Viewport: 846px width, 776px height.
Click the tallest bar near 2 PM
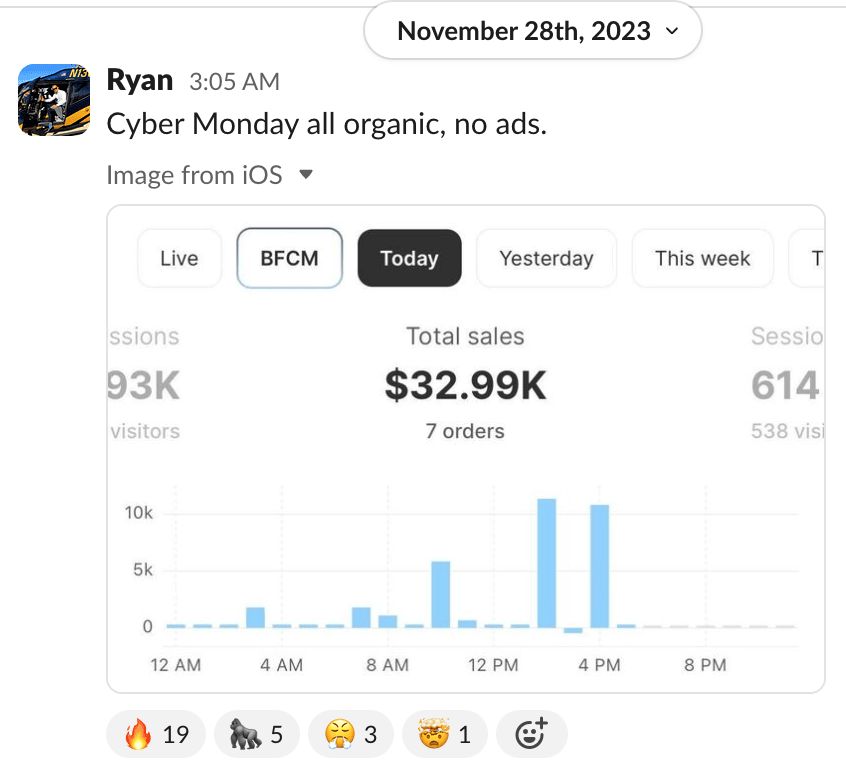[547, 563]
